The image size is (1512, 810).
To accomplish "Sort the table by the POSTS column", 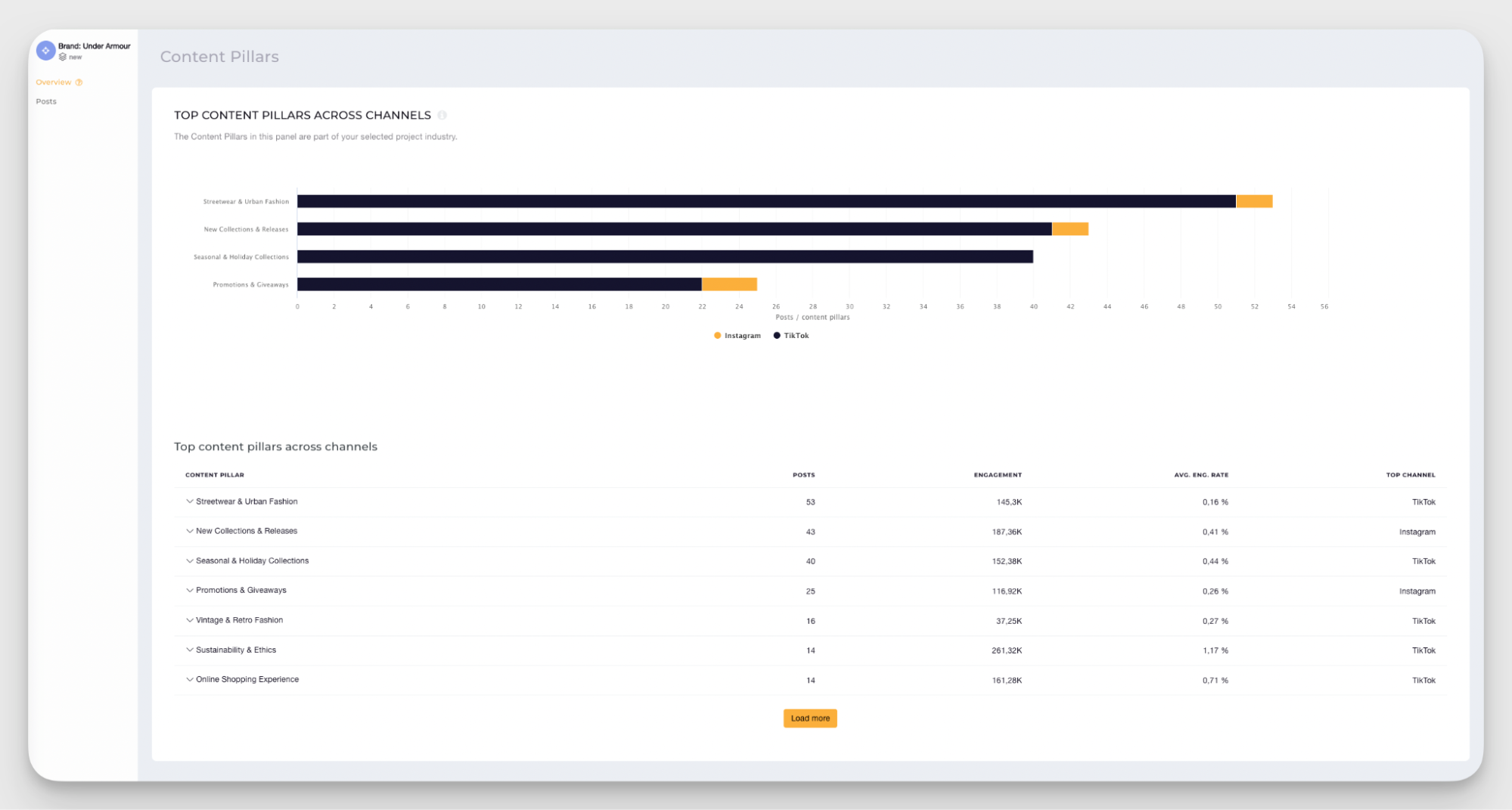I will (x=803, y=475).
